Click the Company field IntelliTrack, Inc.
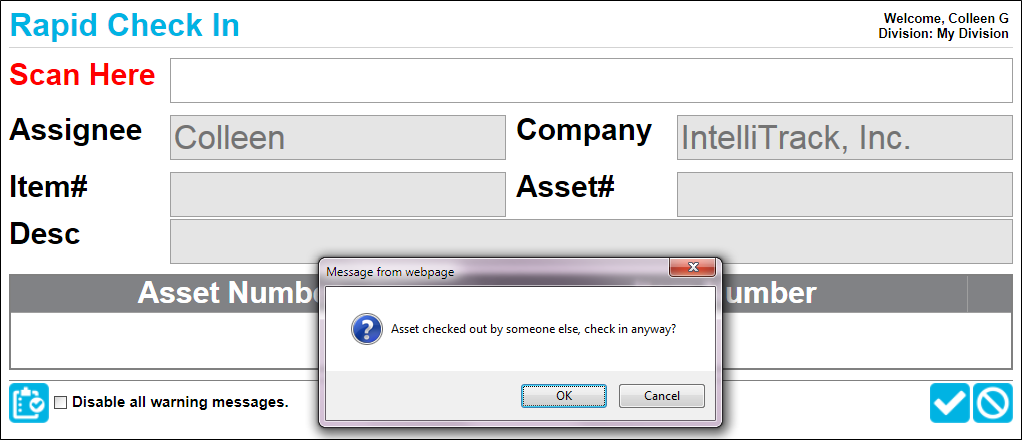Viewport: 1022px width, 440px height. click(x=845, y=138)
